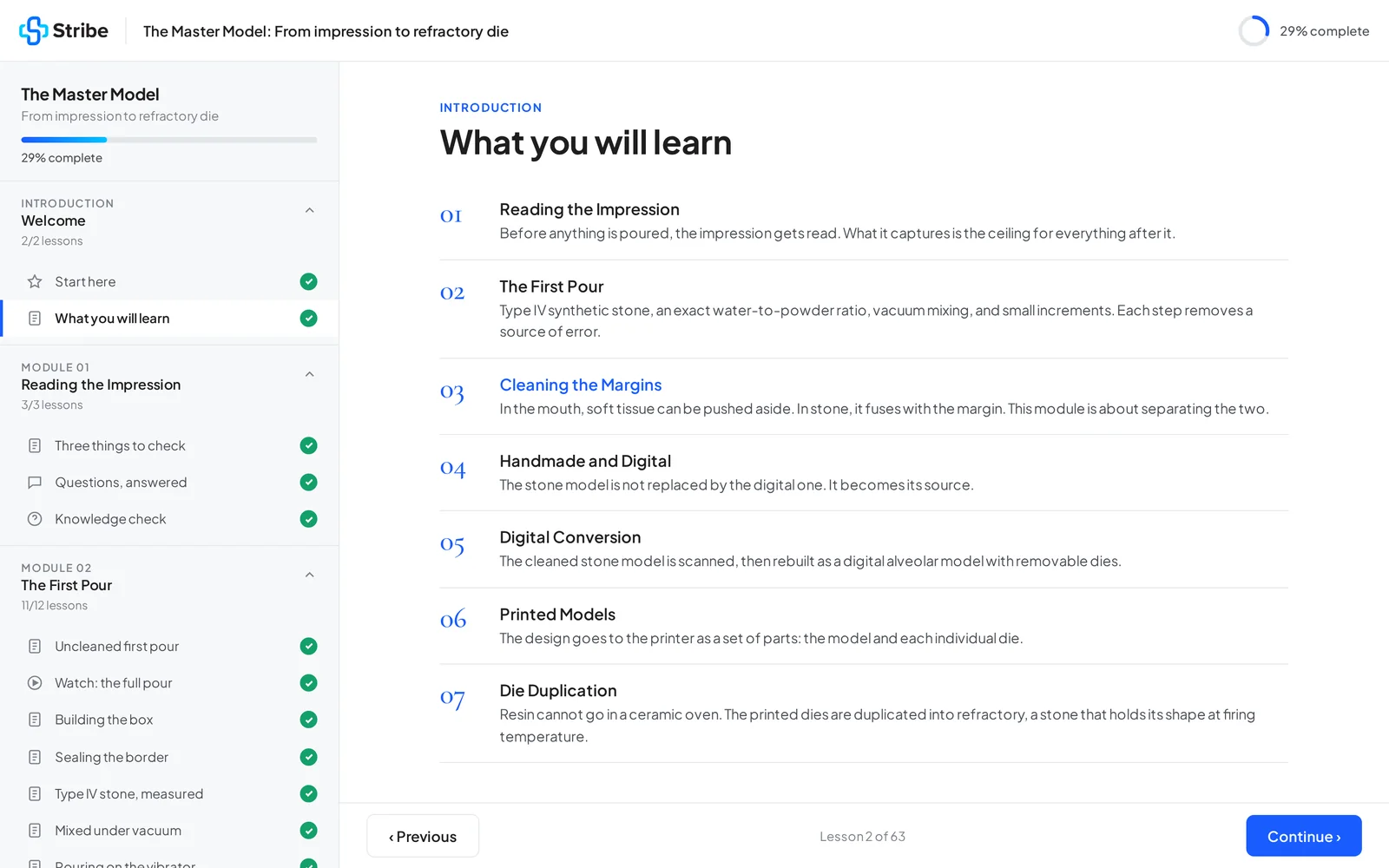1389x868 pixels.
Task: Click the play icon beside Watch: the full pour
Action: tap(35, 683)
